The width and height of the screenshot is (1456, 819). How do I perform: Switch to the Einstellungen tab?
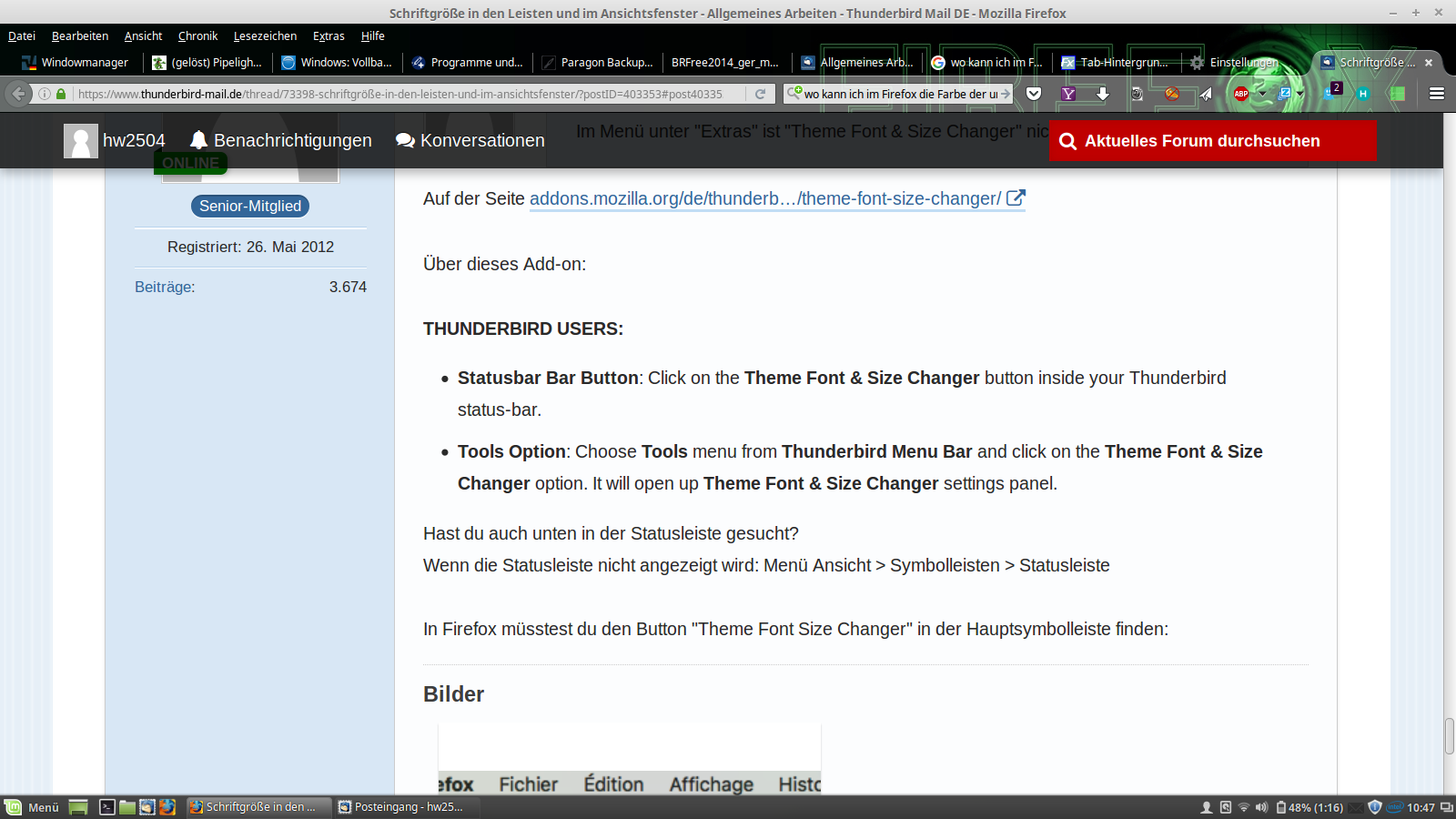point(1246,63)
